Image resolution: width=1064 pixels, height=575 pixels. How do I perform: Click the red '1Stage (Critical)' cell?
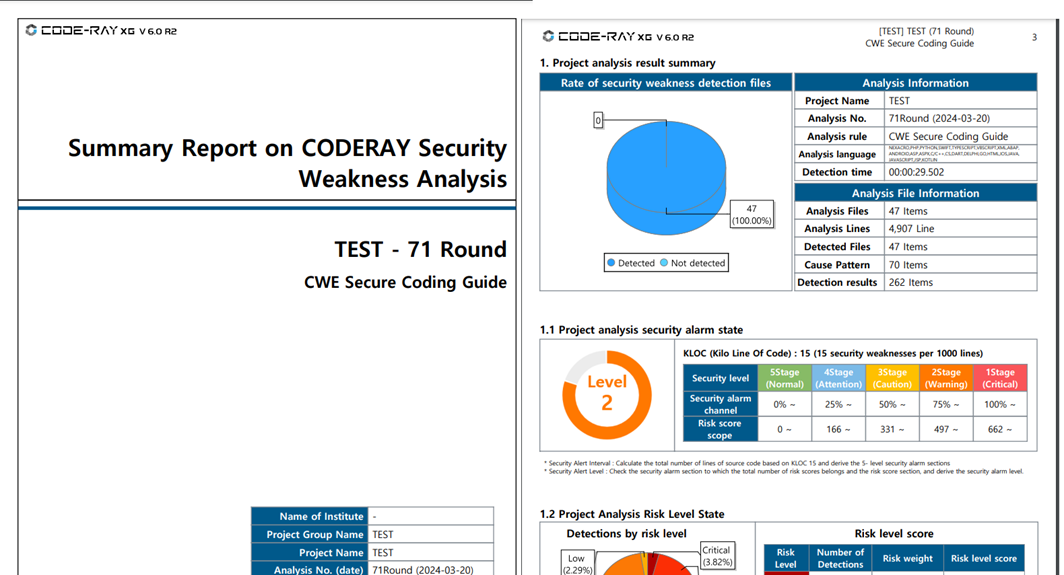coord(1000,378)
